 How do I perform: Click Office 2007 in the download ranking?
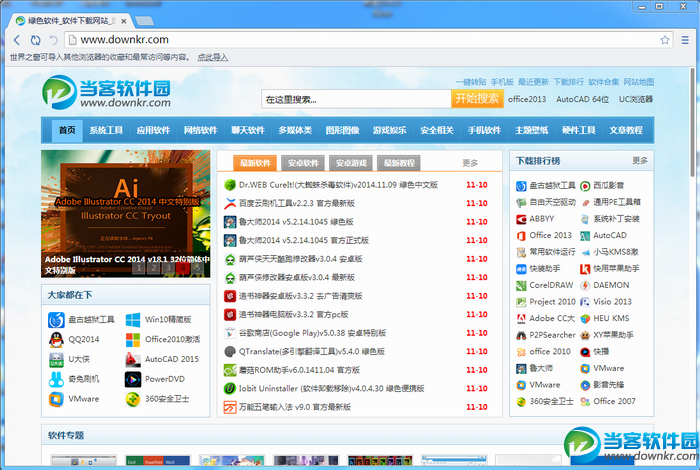click(614, 402)
